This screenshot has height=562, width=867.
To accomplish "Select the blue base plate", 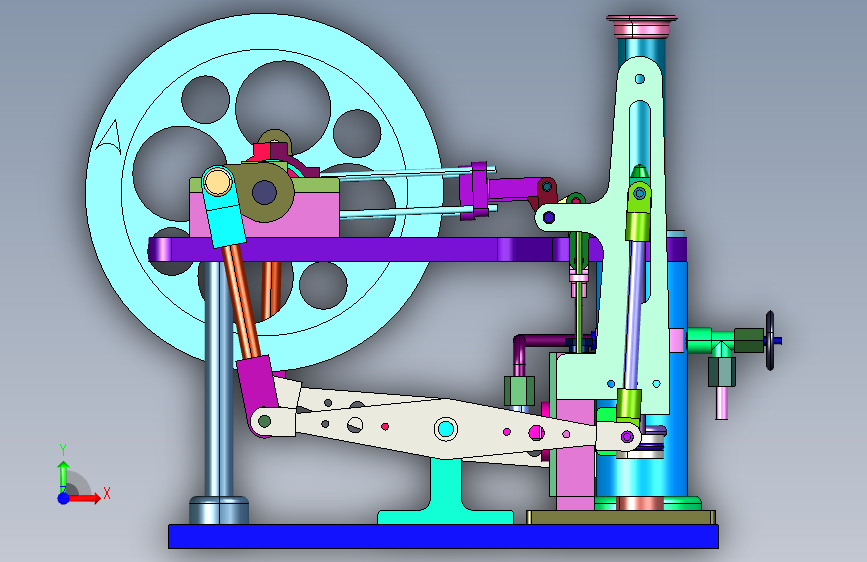I will [443, 537].
